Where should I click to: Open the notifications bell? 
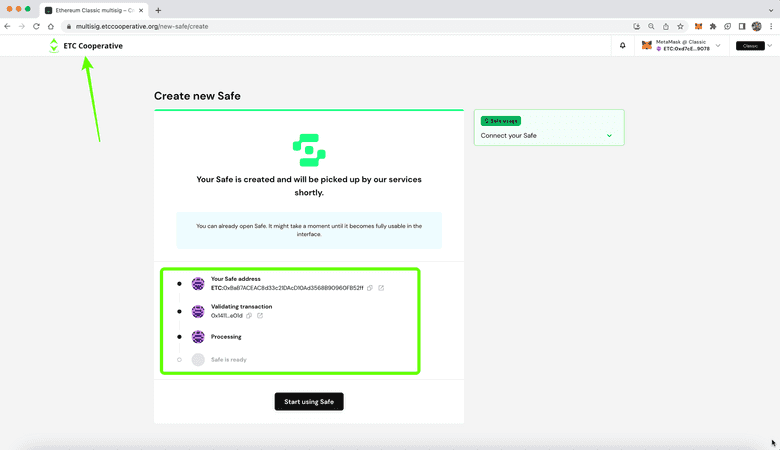pos(622,45)
